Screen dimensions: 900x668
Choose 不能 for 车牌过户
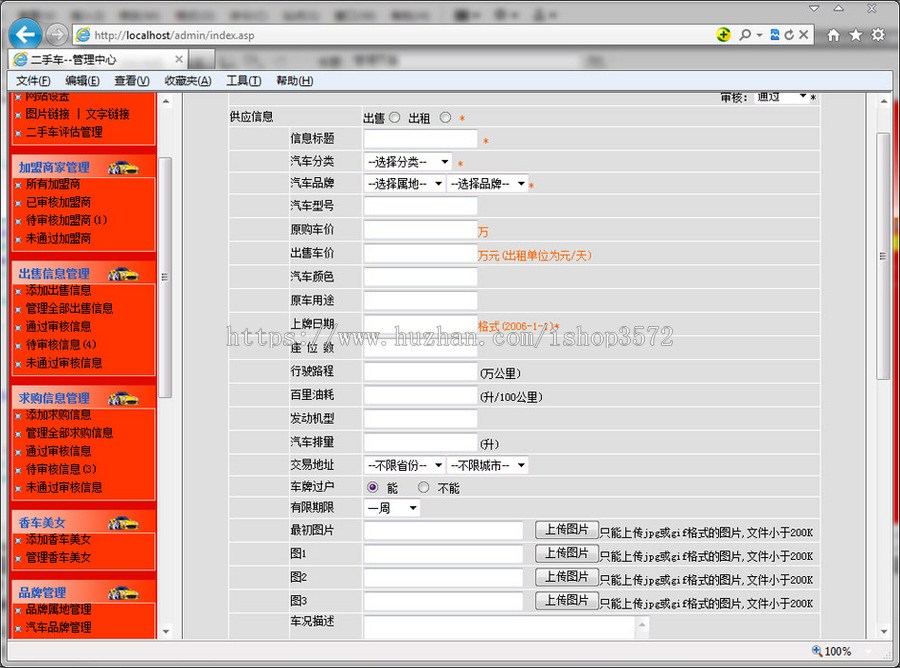point(423,488)
